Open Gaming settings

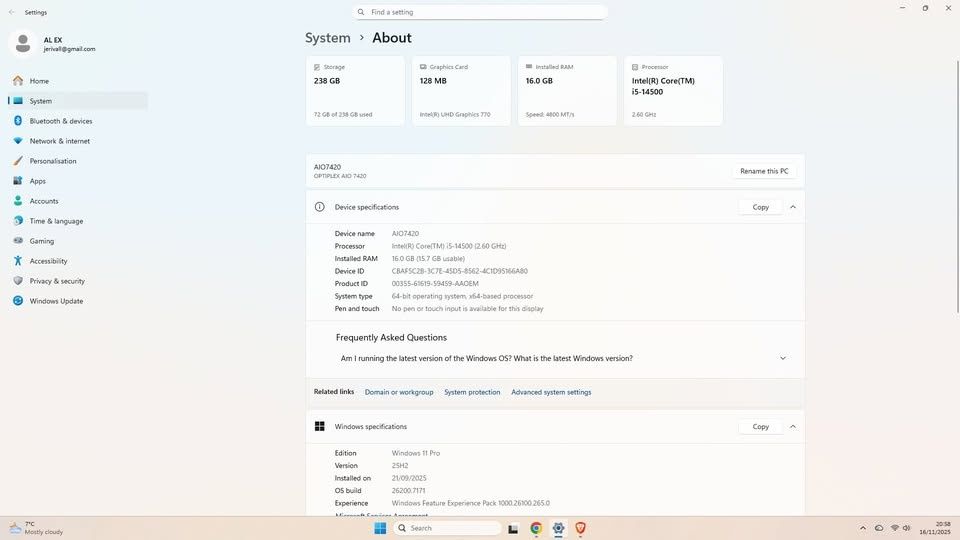pyautogui.click(x=78, y=241)
